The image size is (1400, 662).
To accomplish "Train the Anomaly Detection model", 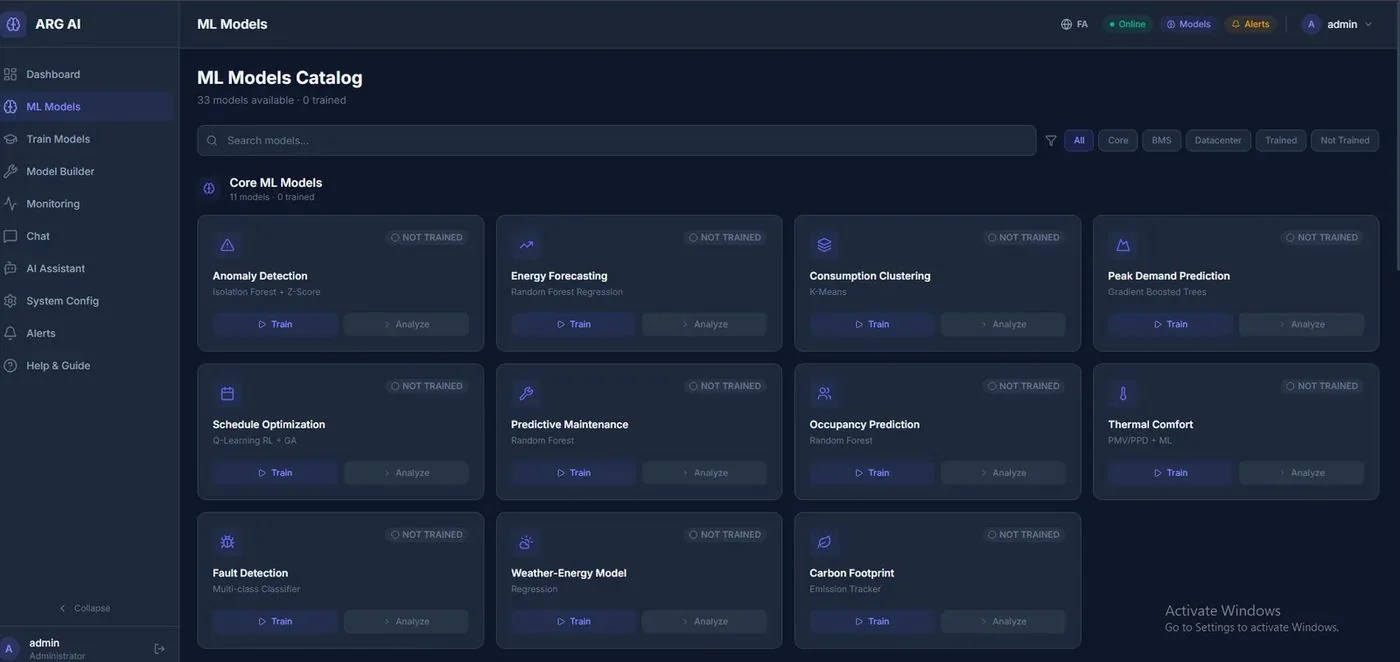I will pos(275,324).
